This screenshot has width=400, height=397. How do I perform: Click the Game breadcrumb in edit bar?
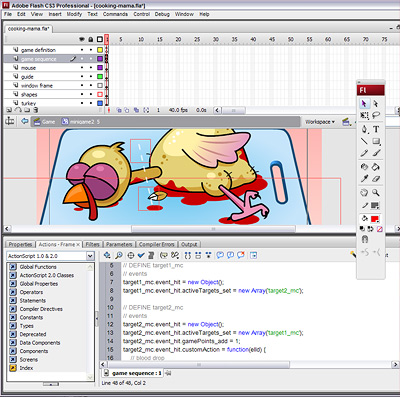[44, 122]
